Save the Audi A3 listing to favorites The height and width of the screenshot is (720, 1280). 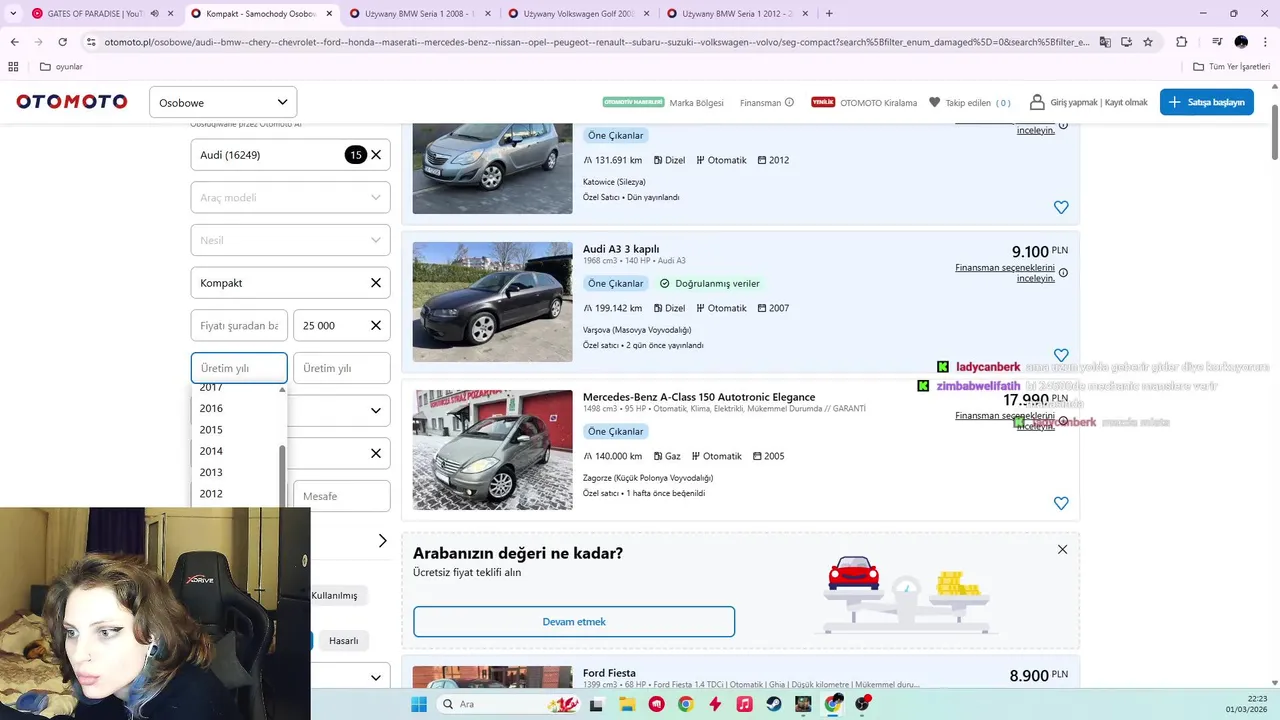(1061, 355)
